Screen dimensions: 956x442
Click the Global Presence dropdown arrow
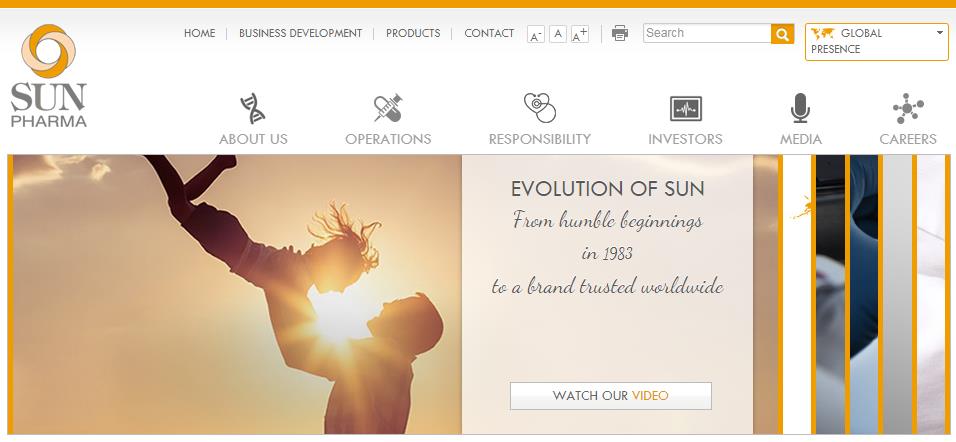tap(940, 33)
